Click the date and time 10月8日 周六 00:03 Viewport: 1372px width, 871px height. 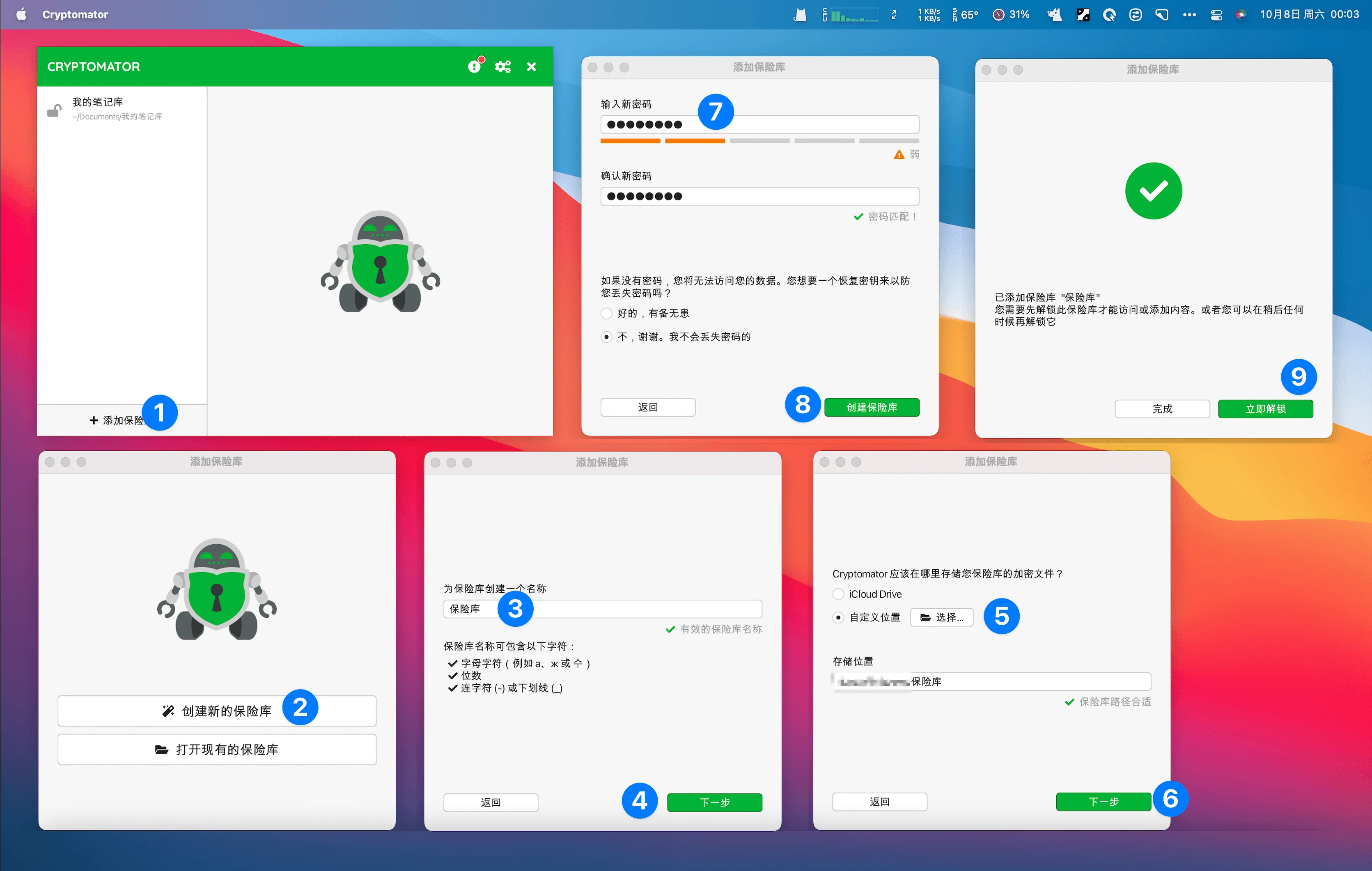point(1309,14)
